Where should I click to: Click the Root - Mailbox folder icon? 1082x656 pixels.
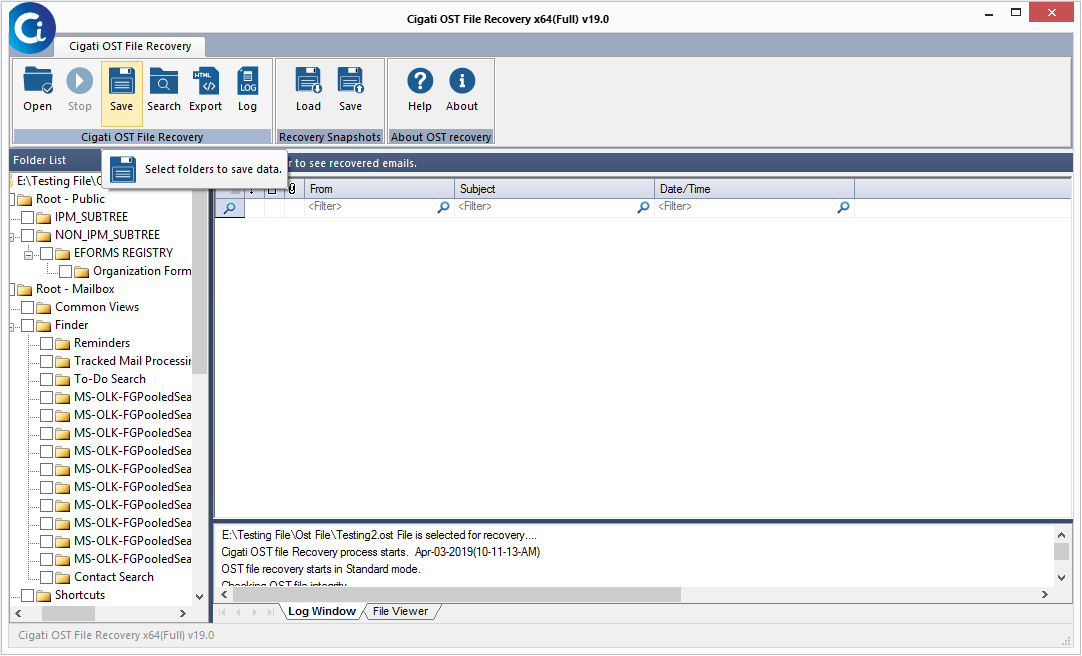(25, 290)
